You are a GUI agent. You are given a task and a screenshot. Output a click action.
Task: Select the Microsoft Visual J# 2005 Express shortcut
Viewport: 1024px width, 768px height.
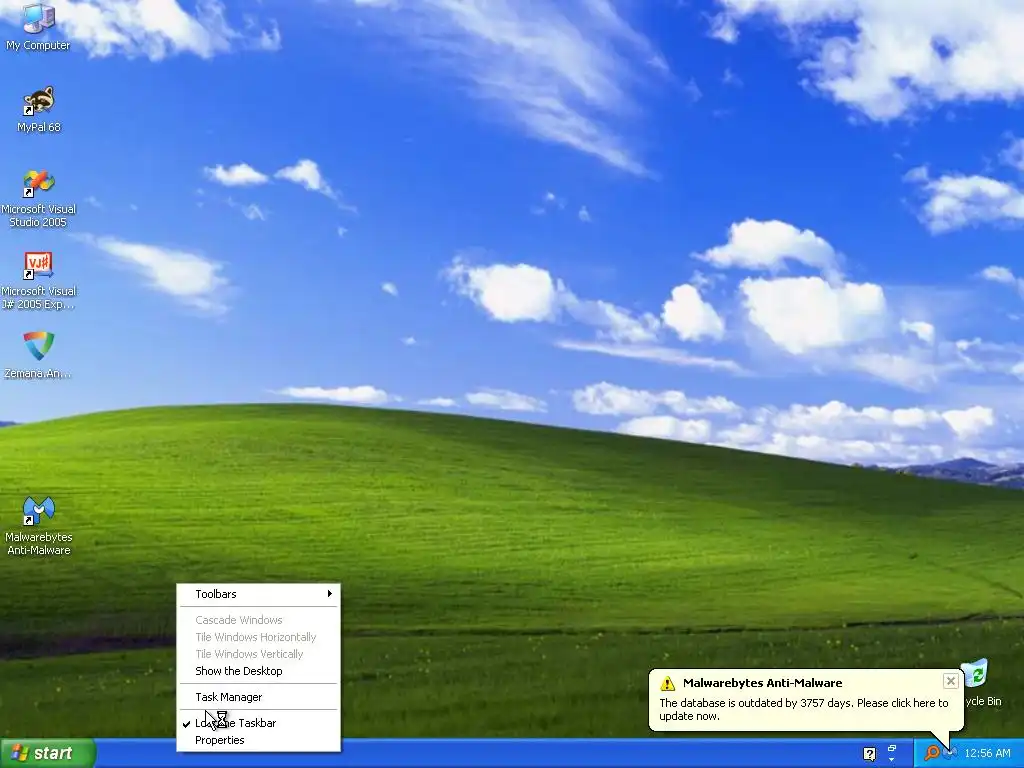pos(39,281)
